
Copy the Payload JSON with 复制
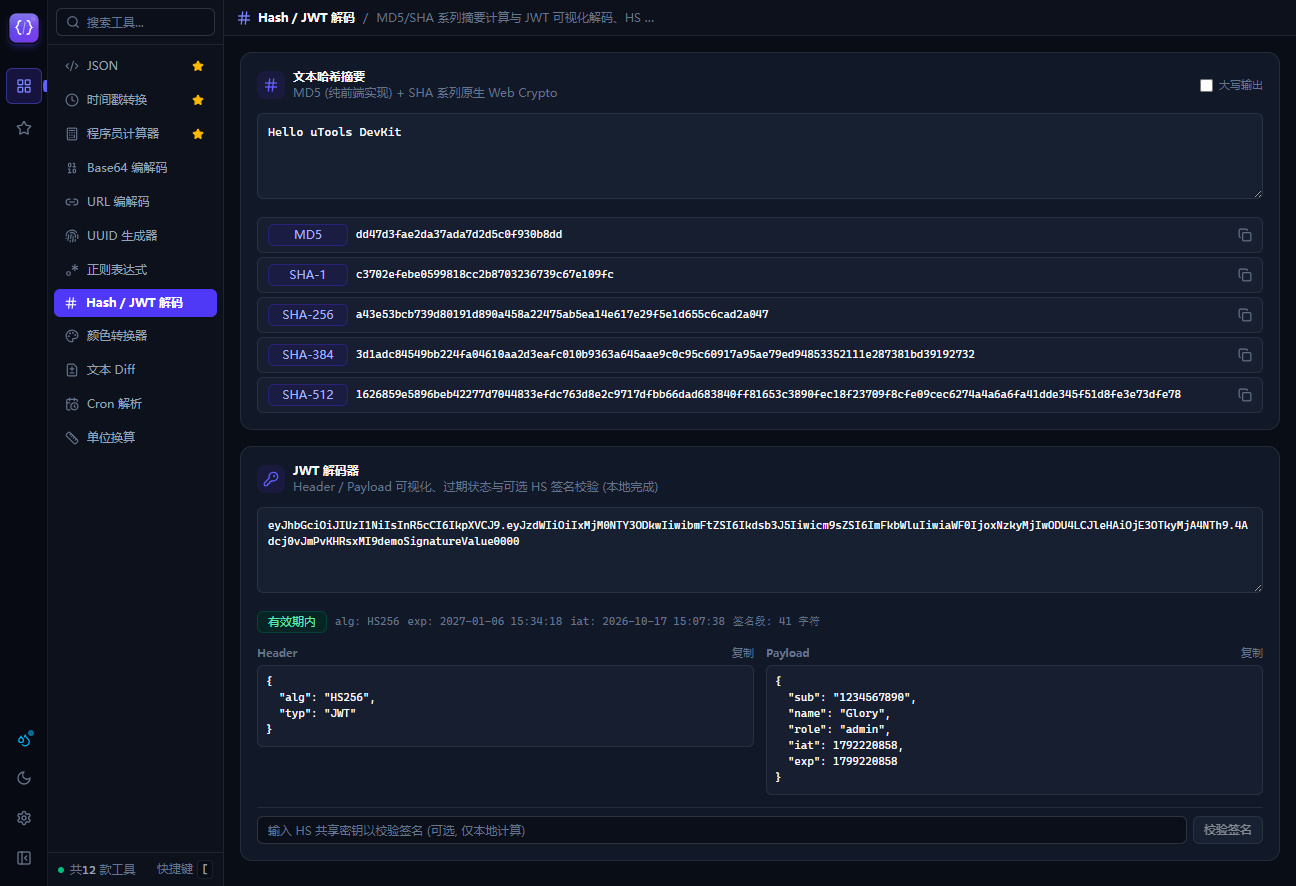point(1251,653)
